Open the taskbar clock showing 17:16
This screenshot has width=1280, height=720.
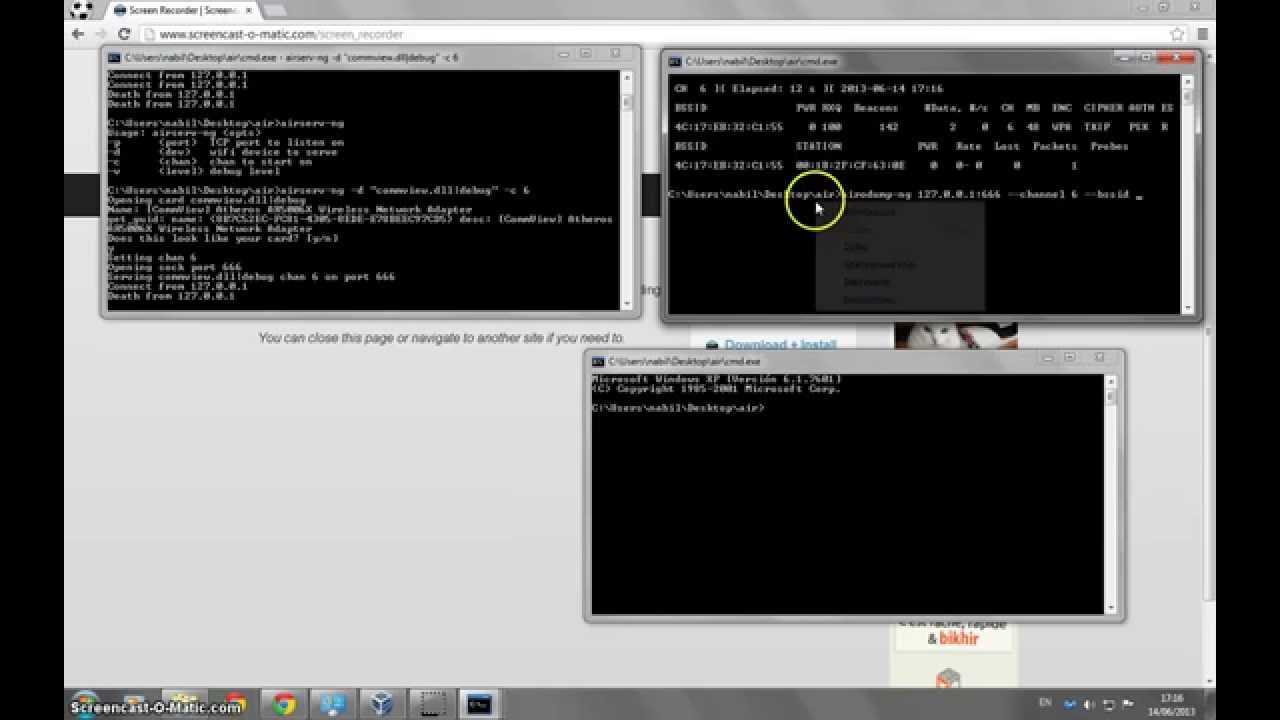coord(1172,704)
